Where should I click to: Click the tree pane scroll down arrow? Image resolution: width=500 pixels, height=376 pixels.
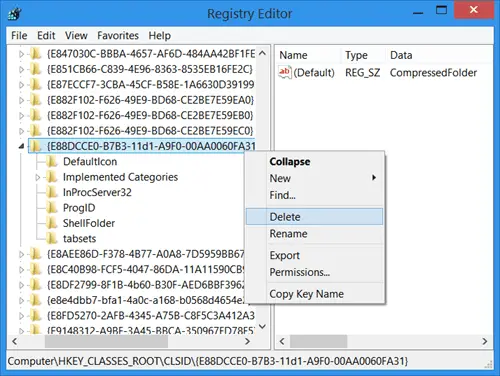pos(262,326)
